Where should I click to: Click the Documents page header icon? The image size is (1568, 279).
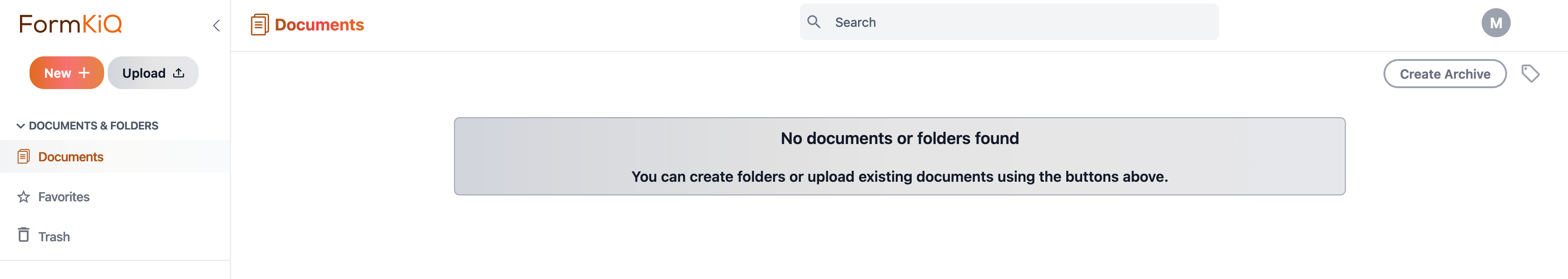point(260,25)
